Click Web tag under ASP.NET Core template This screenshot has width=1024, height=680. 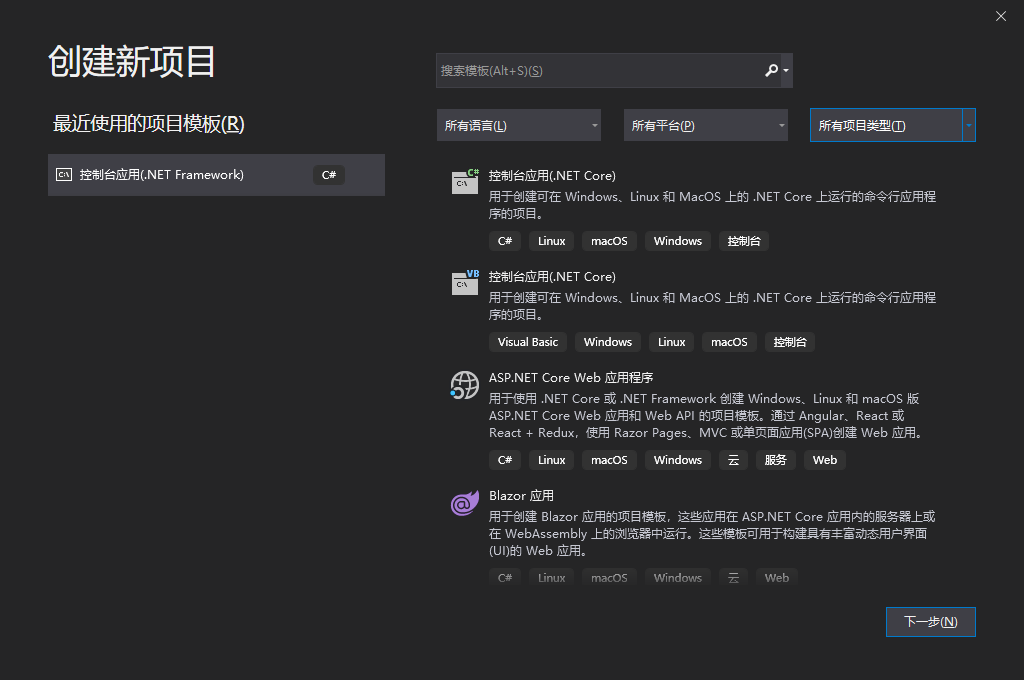pyautogui.click(x=825, y=460)
